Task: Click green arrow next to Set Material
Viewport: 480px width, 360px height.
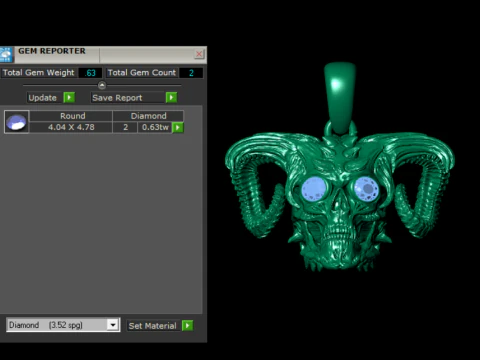Action: pos(188,325)
